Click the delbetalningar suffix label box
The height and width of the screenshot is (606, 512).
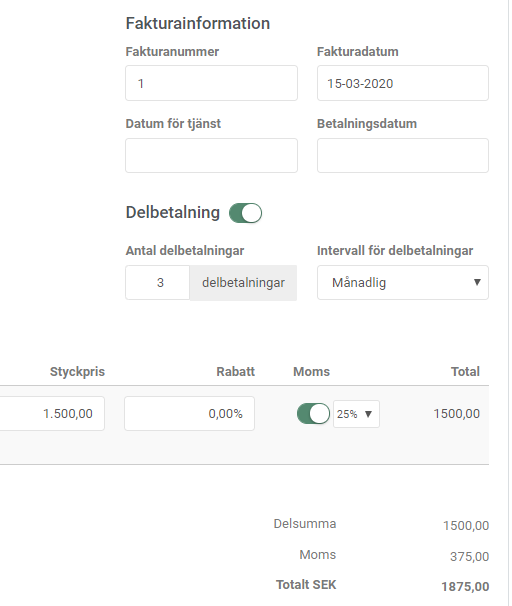tap(243, 283)
